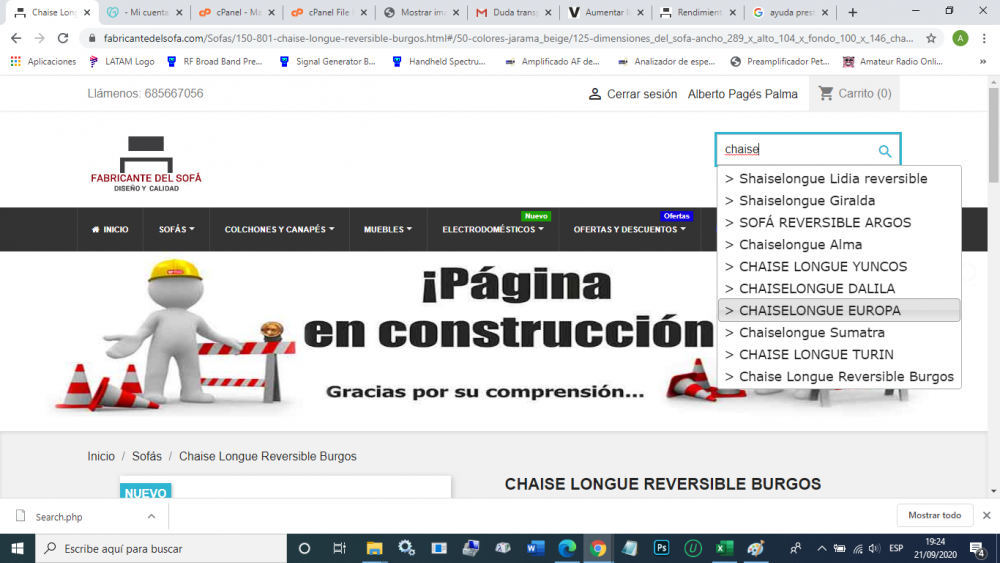Expand the SOFÁS menu dropdown
The image size is (1000, 563).
coord(177,230)
